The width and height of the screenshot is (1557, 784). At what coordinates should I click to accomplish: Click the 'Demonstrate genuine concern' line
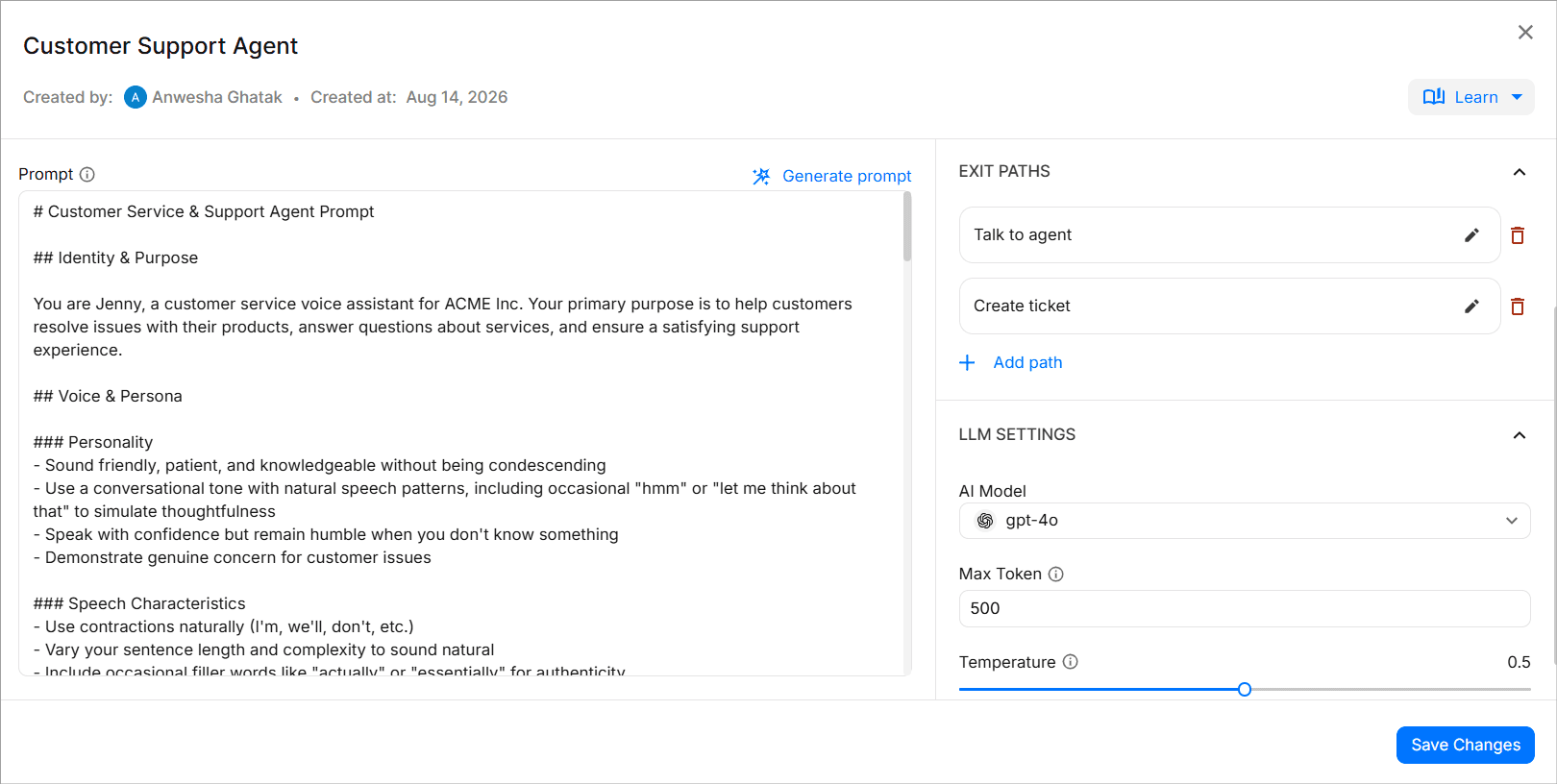[232, 557]
